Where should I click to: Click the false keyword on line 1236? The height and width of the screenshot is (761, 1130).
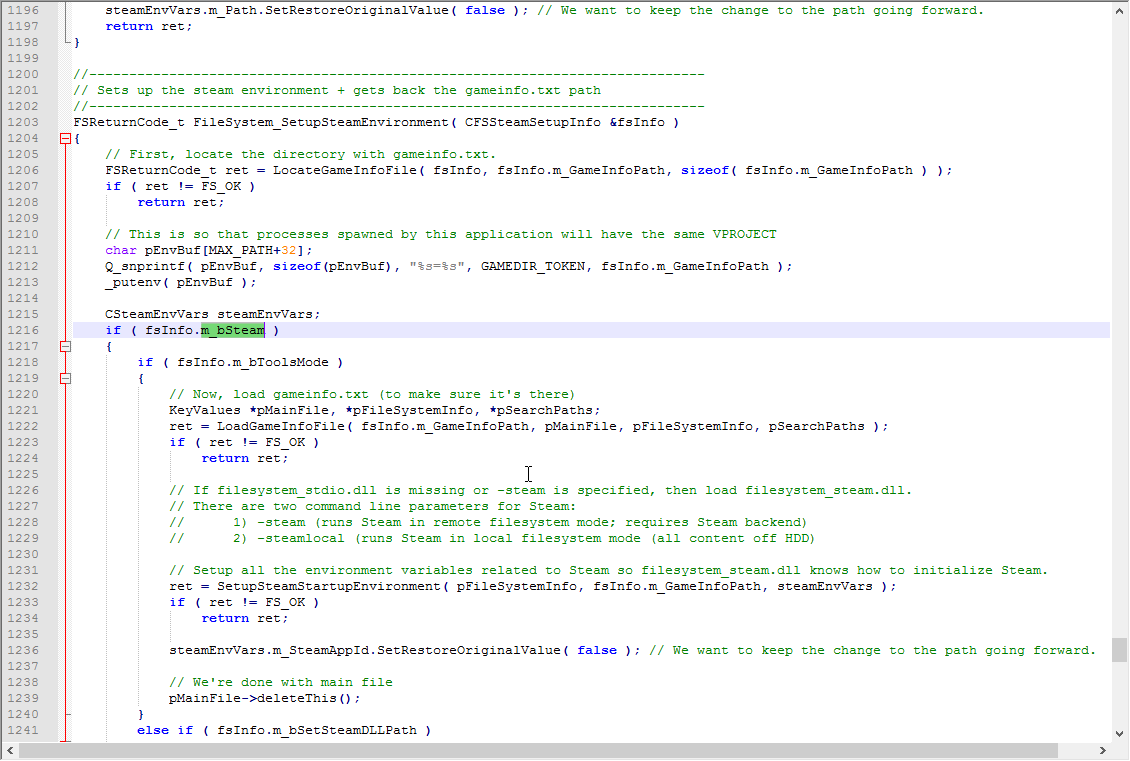[x=597, y=650]
